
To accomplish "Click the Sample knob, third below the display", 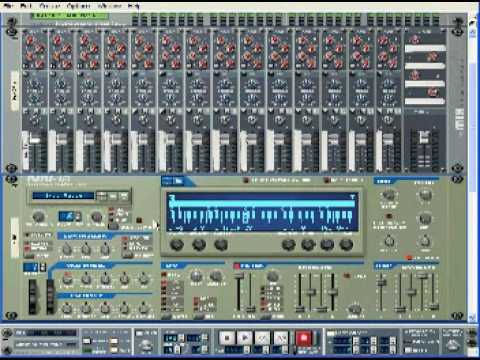I will coord(221,245).
